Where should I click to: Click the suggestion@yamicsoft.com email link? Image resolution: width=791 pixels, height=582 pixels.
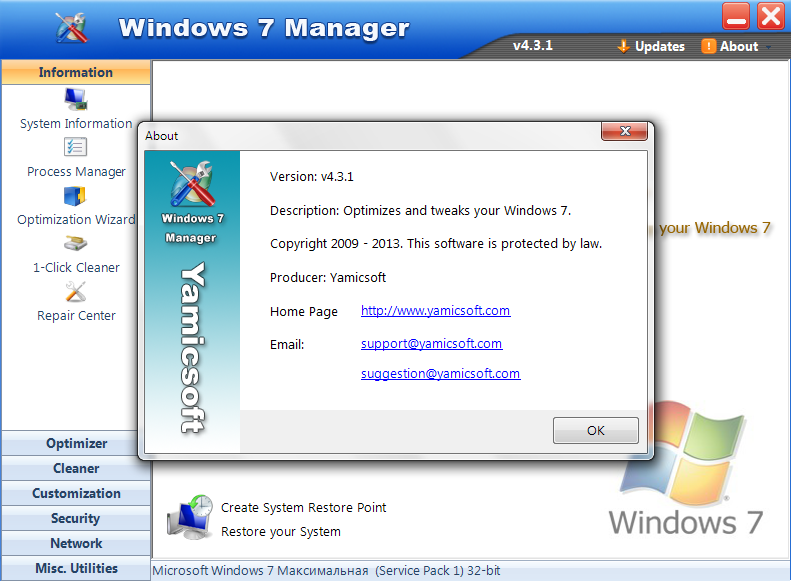pos(440,374)
